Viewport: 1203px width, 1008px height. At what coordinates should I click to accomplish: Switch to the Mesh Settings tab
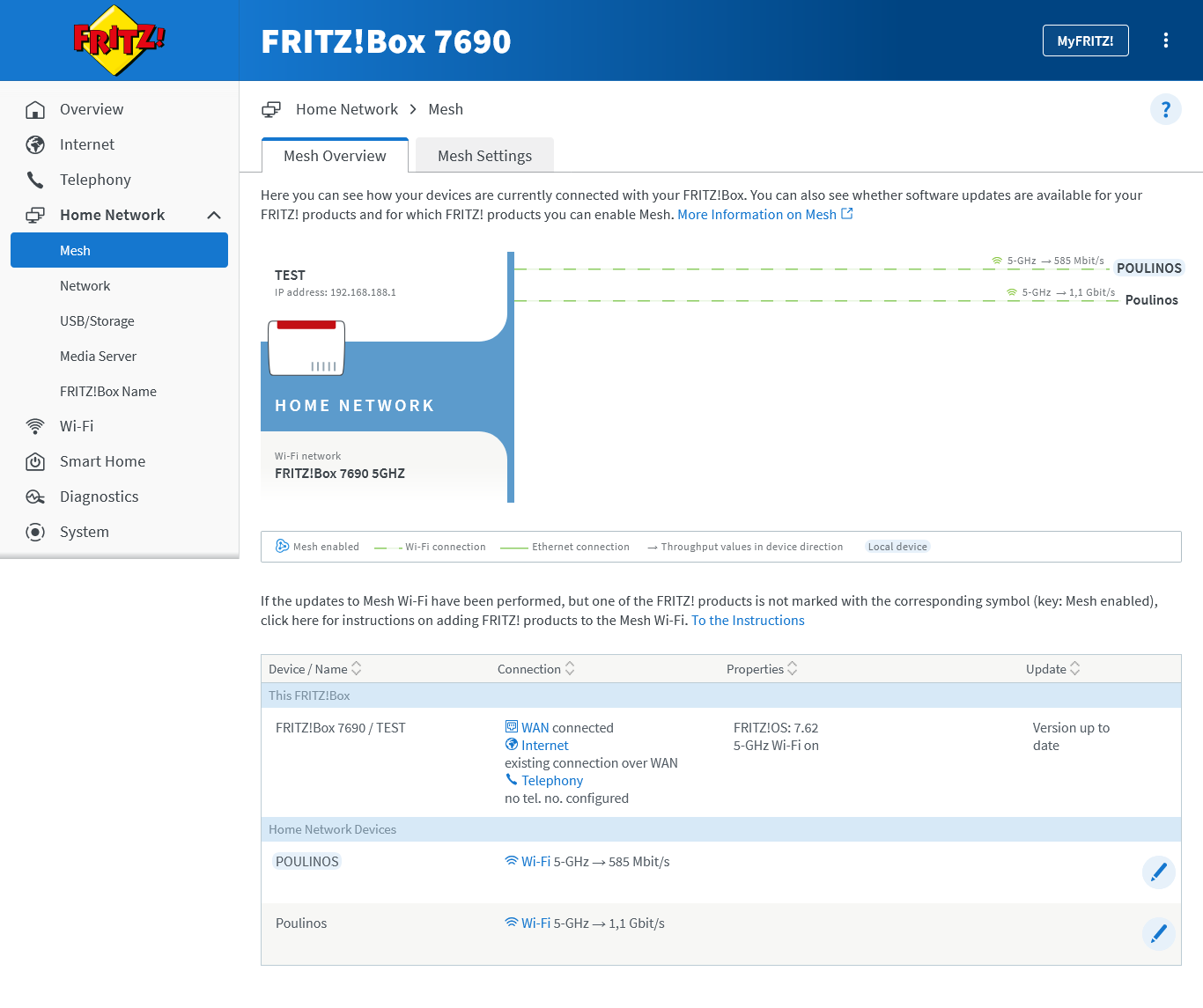pos(484,156)
